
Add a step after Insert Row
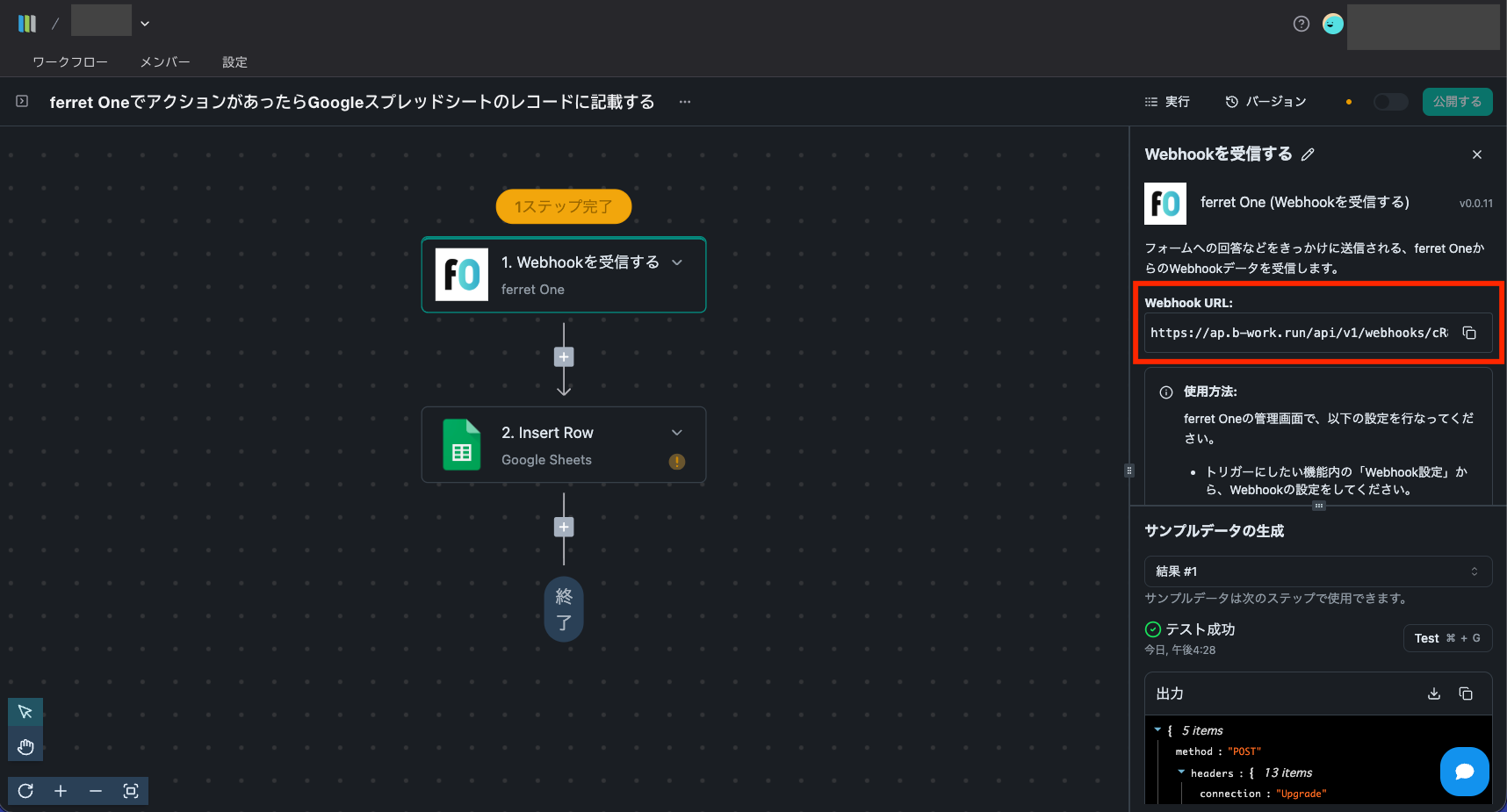point(564,527)
